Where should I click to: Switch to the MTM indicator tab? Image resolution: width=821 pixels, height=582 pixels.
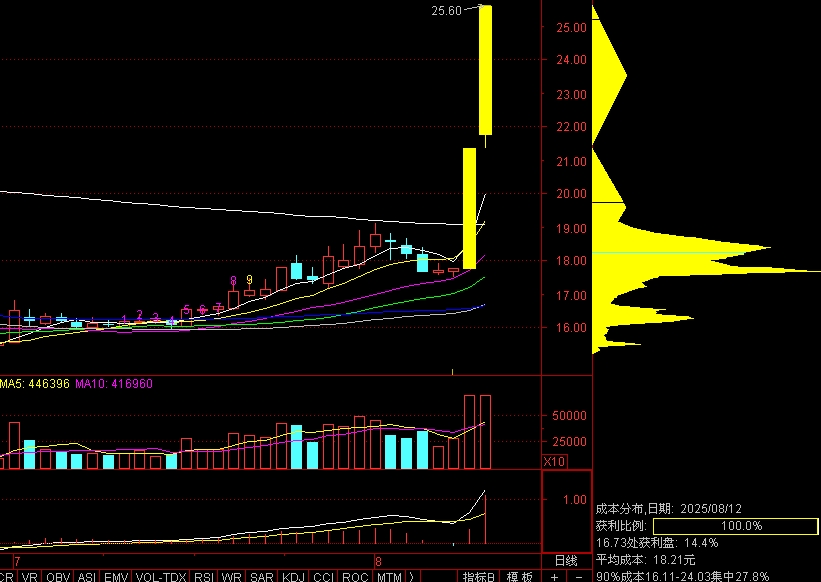pyautogui.click(x=389, y=577)
